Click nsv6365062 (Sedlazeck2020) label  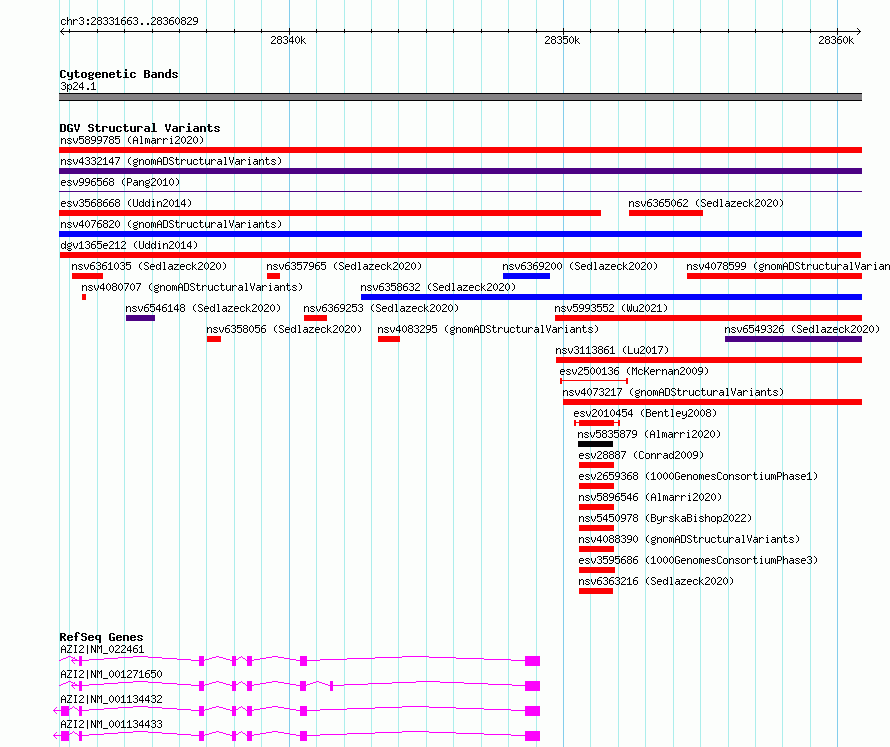pos(706,203)
